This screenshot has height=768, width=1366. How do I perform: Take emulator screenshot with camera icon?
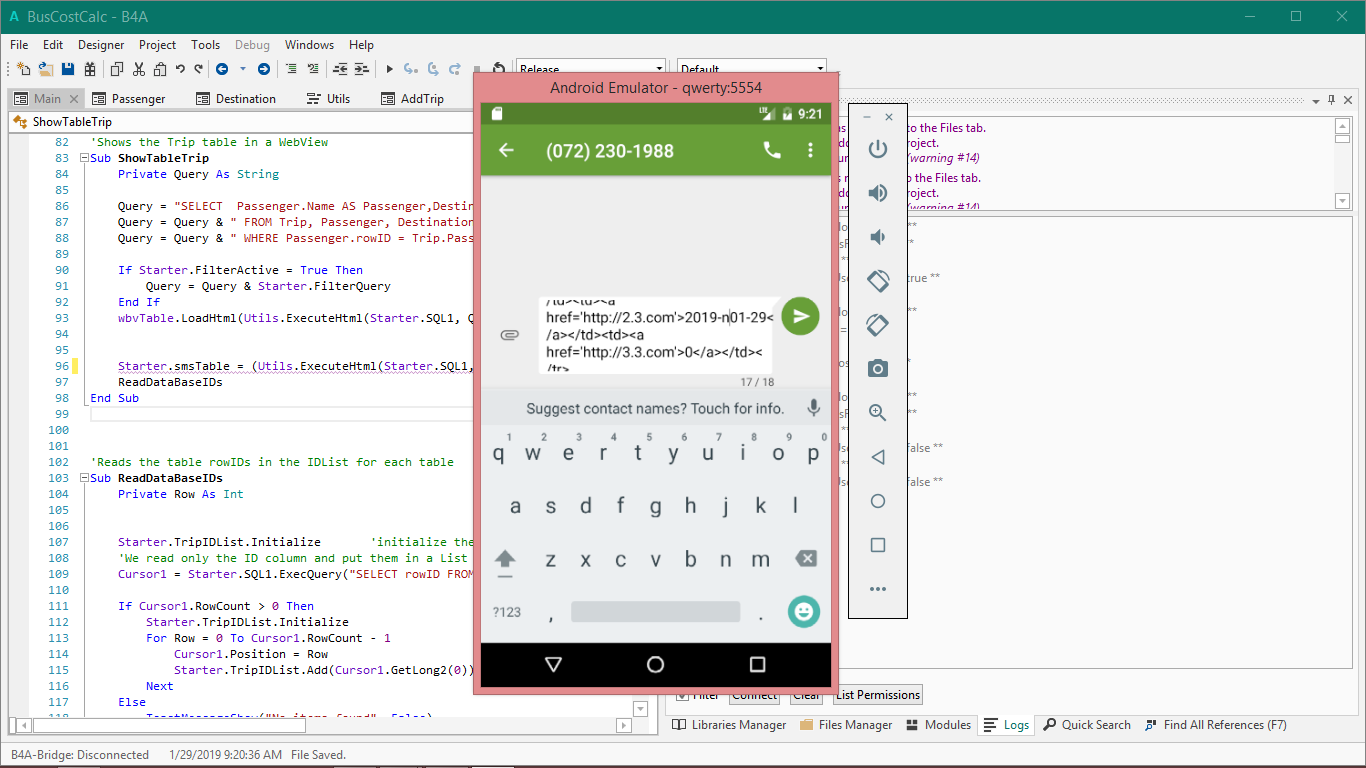coord(878,368)
